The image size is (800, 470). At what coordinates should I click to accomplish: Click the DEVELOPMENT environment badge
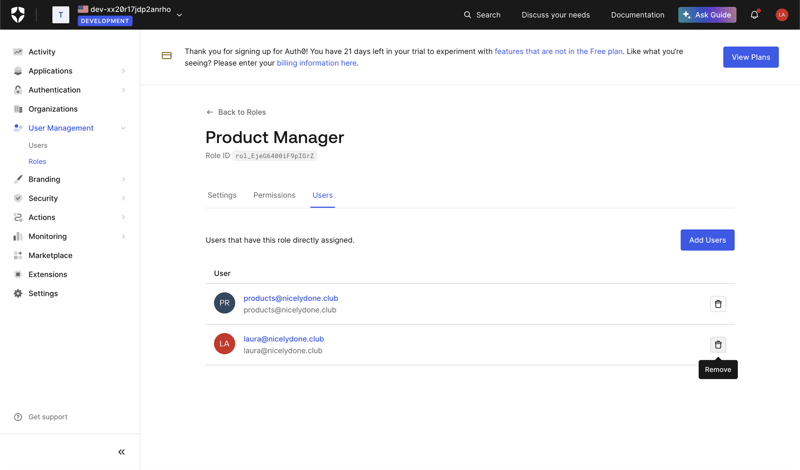click(x=105, y=21)
